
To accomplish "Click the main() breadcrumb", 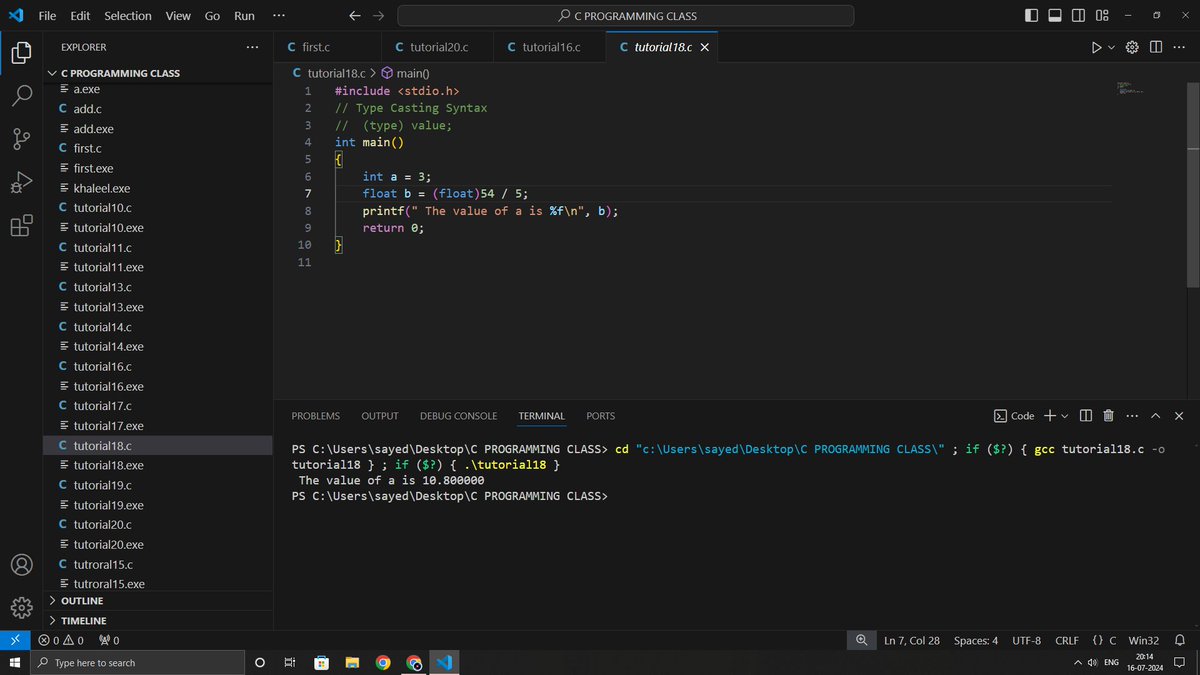I will coord(405,73).
